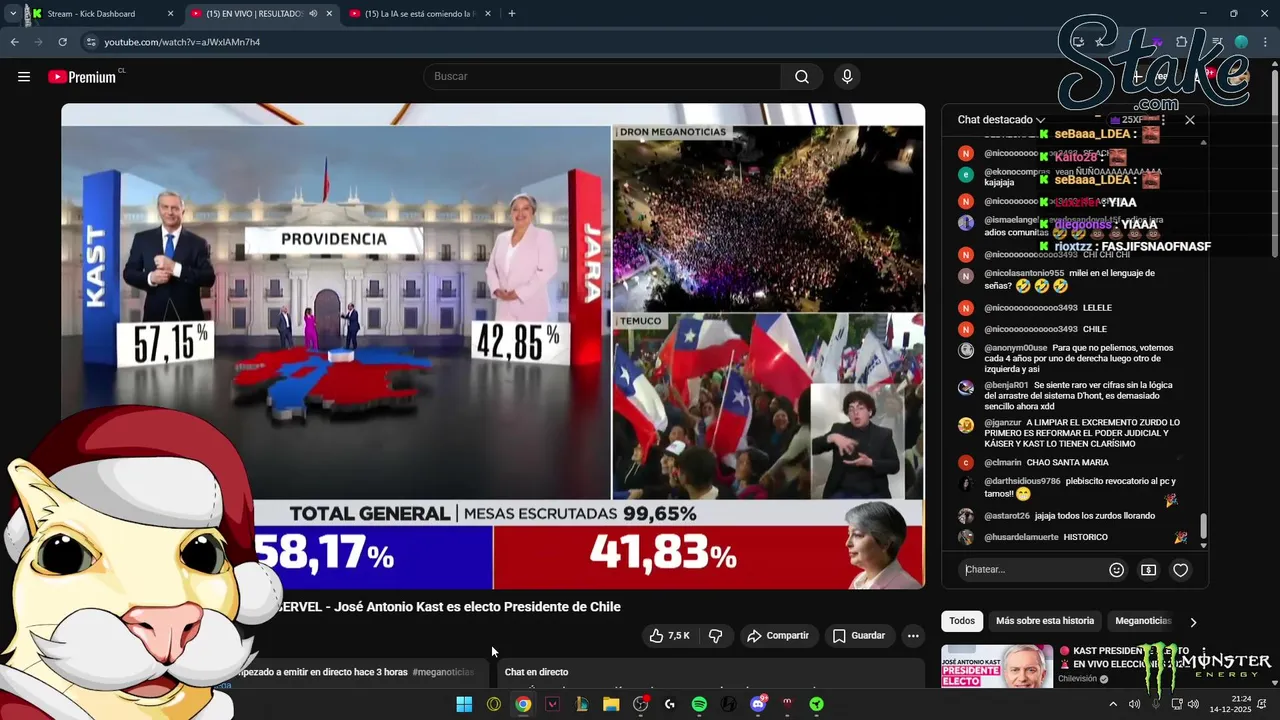
Task: Switch to Chrome in the taskbar
Action: 523,704
